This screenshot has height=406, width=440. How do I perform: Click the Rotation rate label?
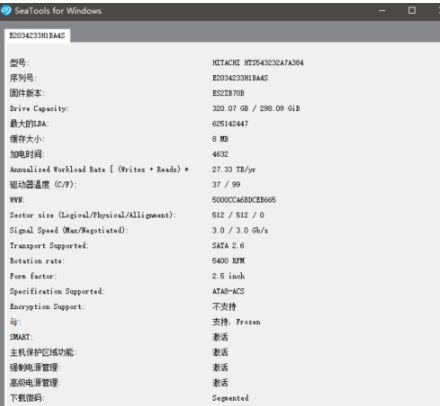37,261
